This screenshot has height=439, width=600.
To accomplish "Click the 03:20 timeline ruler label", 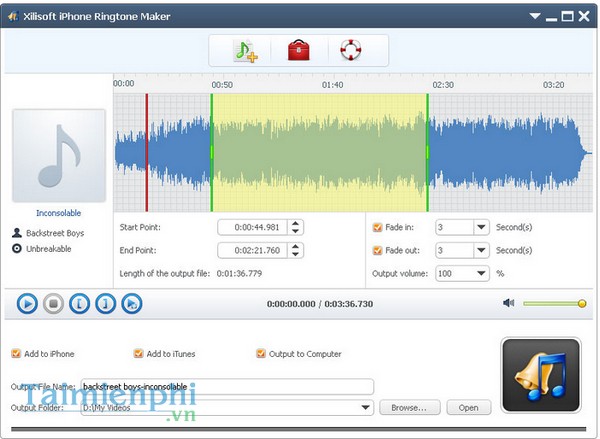I will [553, 85].
